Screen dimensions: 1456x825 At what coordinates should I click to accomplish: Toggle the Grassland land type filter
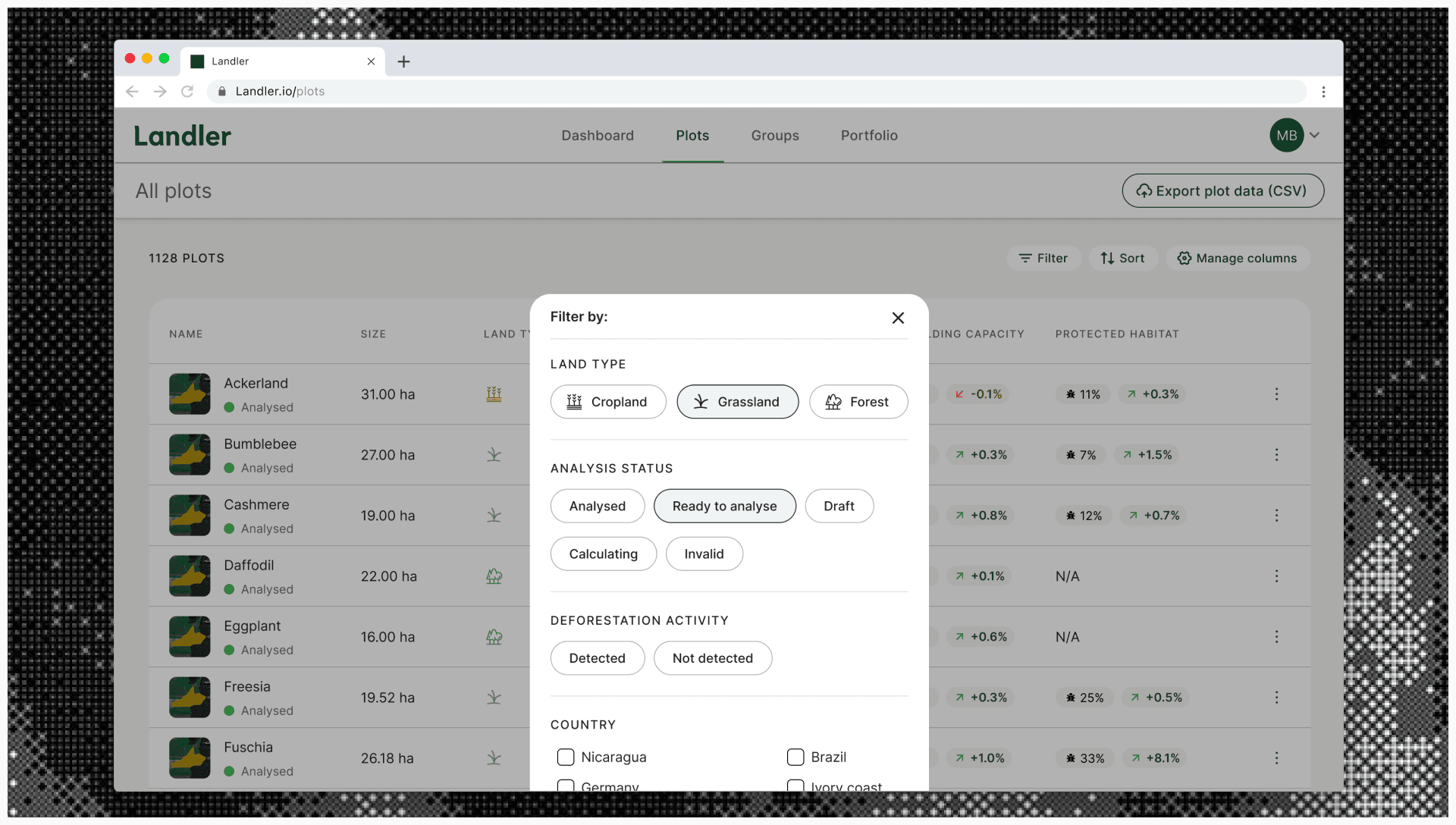click(x=737, y=402)
